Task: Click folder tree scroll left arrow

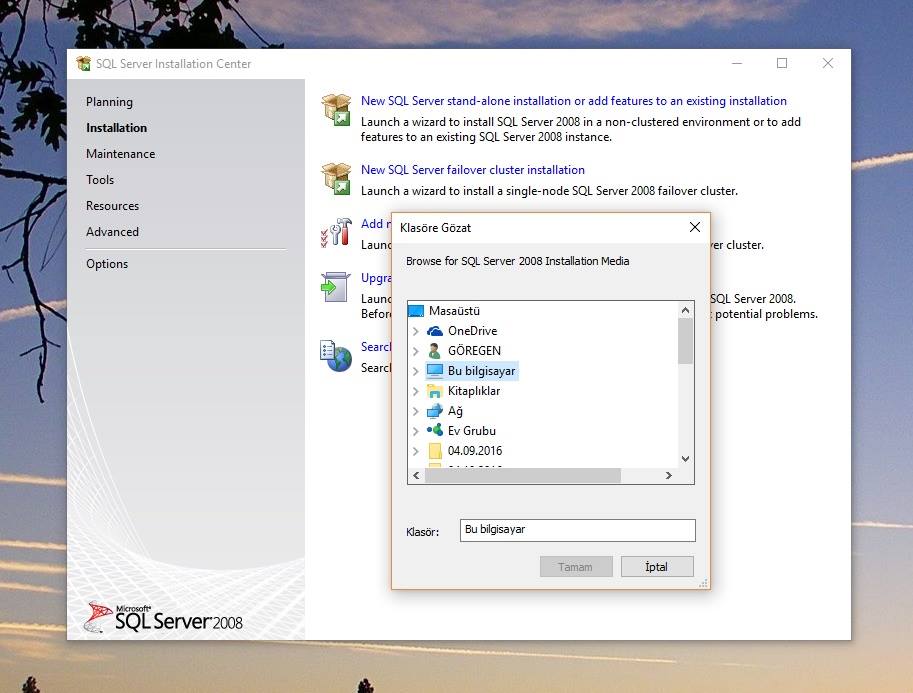Action: tap(416, 476)
